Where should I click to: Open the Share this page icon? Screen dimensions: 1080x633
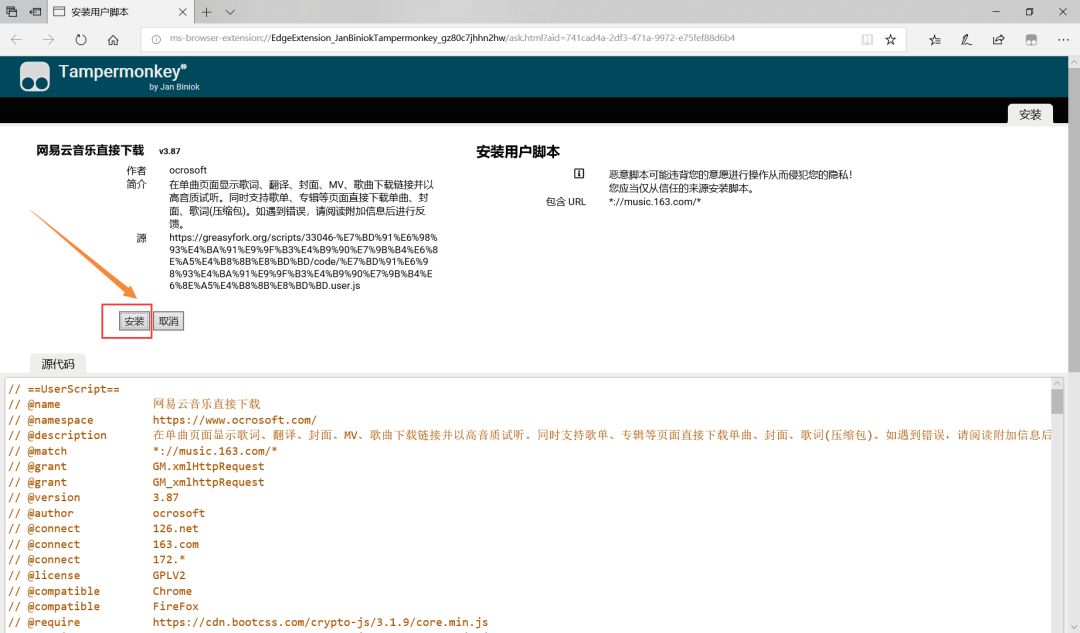tap(998, 40)
